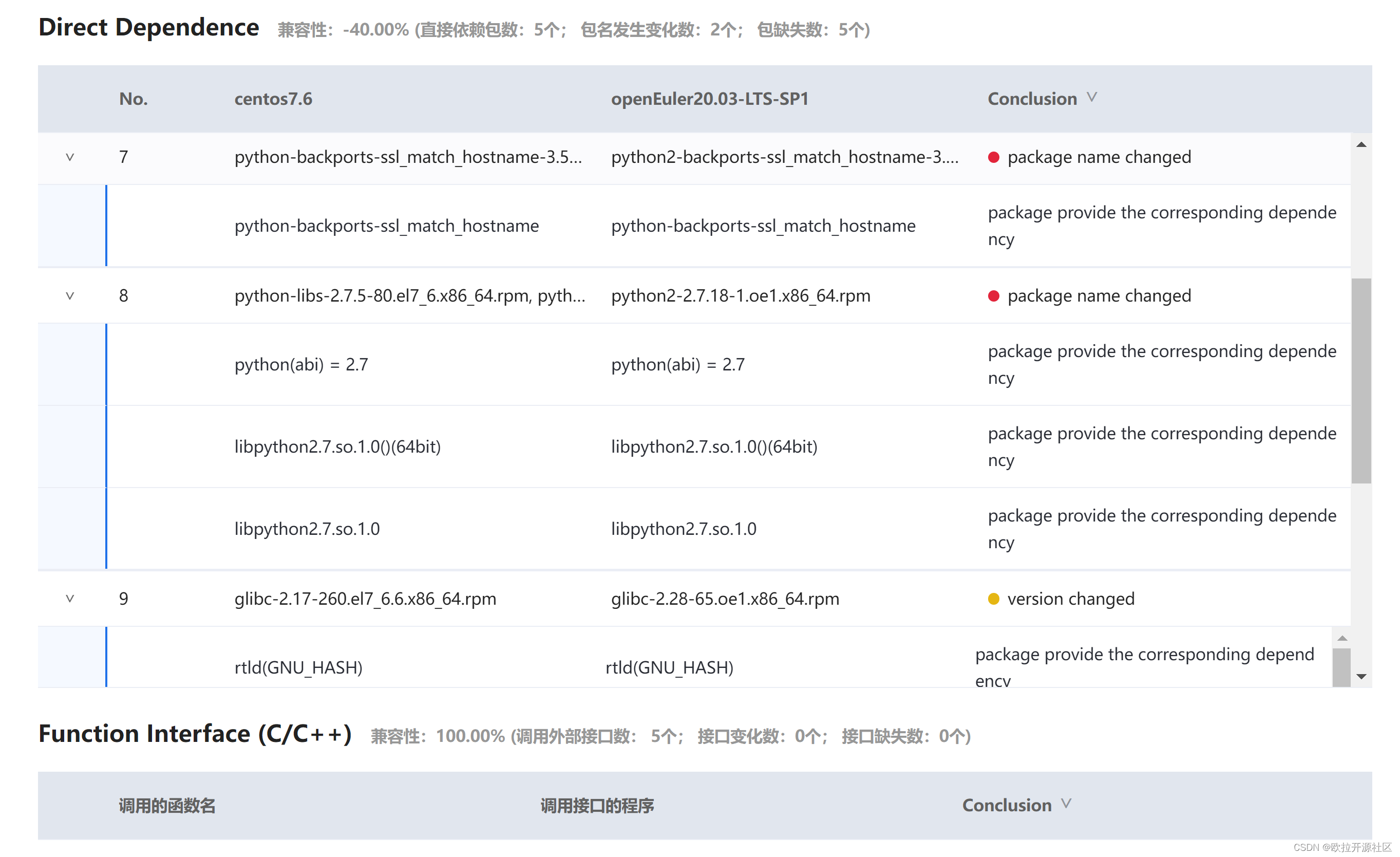Click the Direct Dependence table scroll-up arrow
1400x857 pixels.
point(1361,145)
